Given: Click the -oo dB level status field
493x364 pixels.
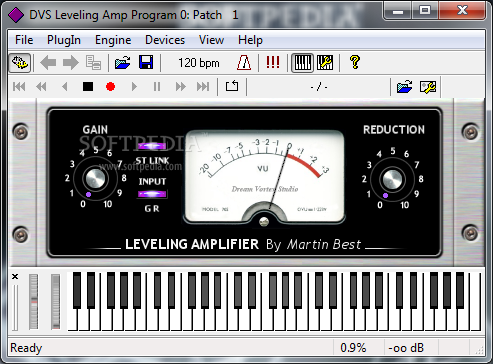Looking at the screenshot, I should click(406, 348).
